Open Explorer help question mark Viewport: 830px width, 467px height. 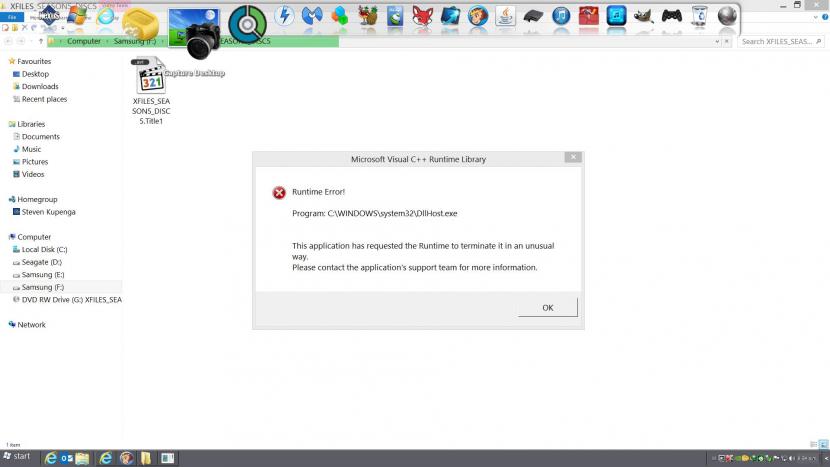(x=825, y=17)
